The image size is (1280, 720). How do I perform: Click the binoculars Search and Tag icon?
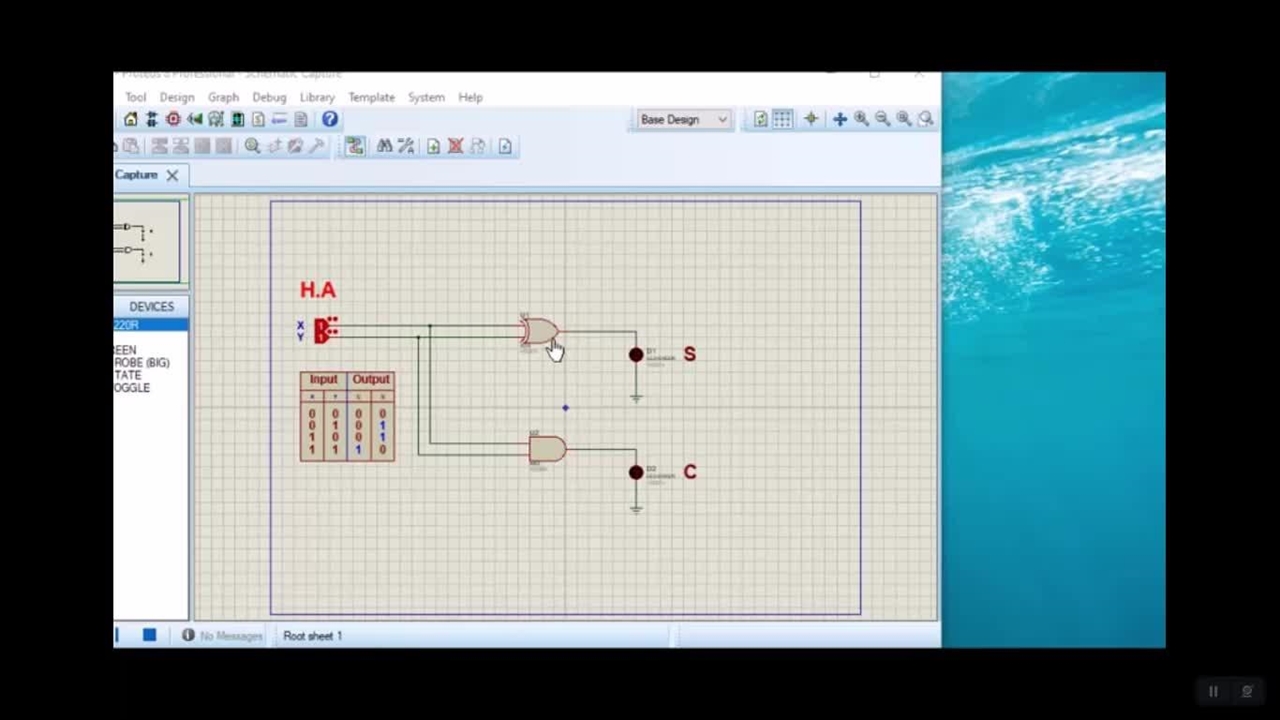click(x=384, y=146)
